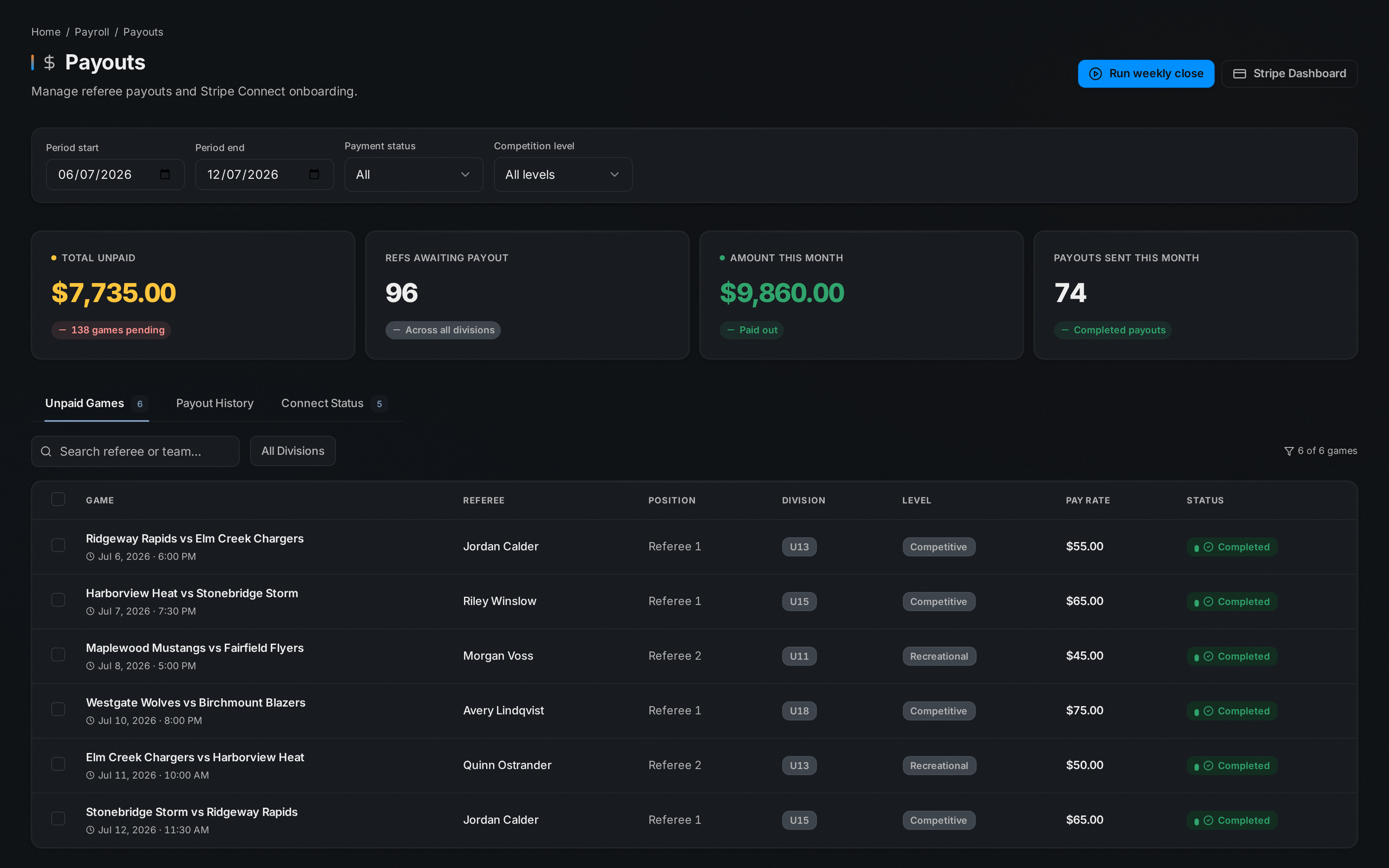Image resolution: width=1389 pixels, height=868 pixels.
Task: Click the filter funnel icon near 6 of 6 games
Action: tap(1289, 451)
